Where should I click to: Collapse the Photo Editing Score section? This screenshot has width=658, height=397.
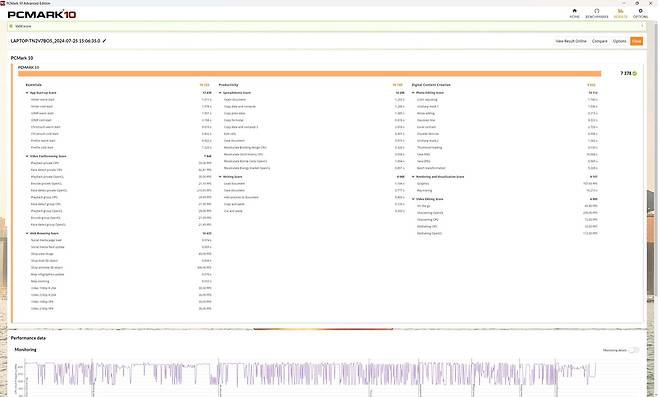click(x=413, y=93)
